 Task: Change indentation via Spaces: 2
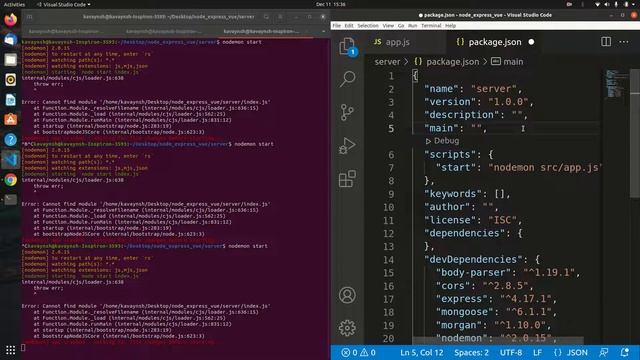pyautogui.click(x=471, y=352)
